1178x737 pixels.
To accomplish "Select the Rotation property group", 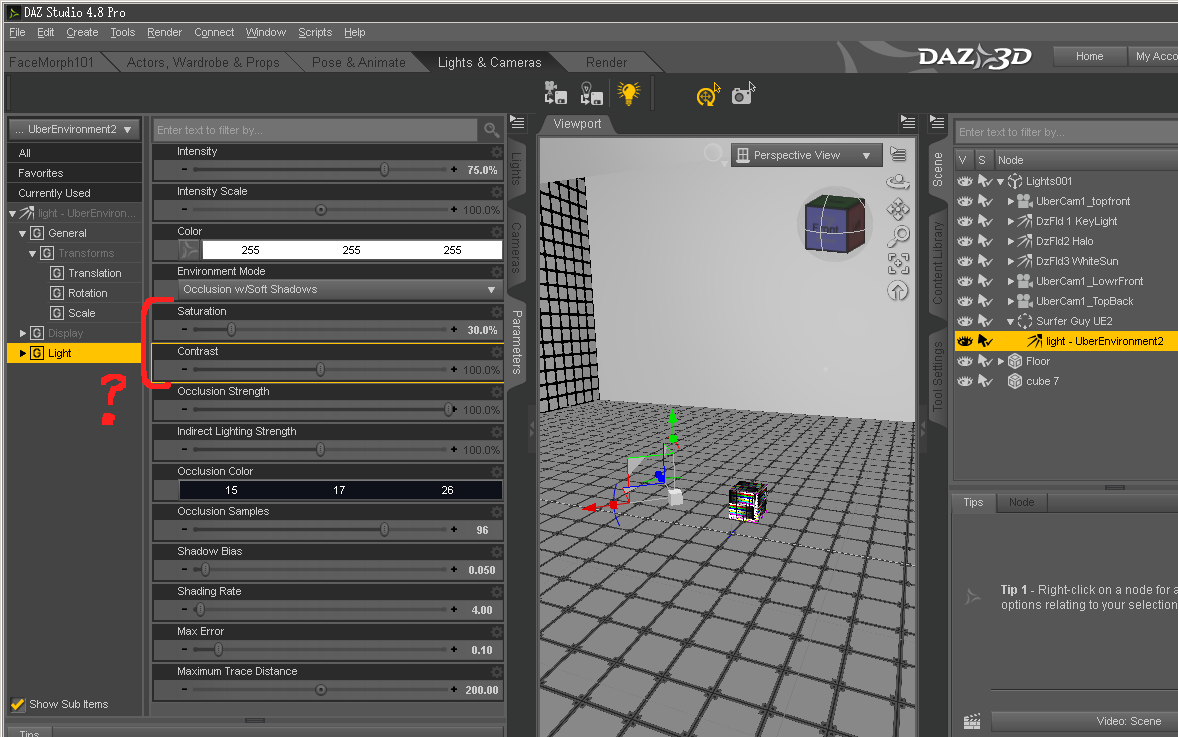I will (87, 293).
